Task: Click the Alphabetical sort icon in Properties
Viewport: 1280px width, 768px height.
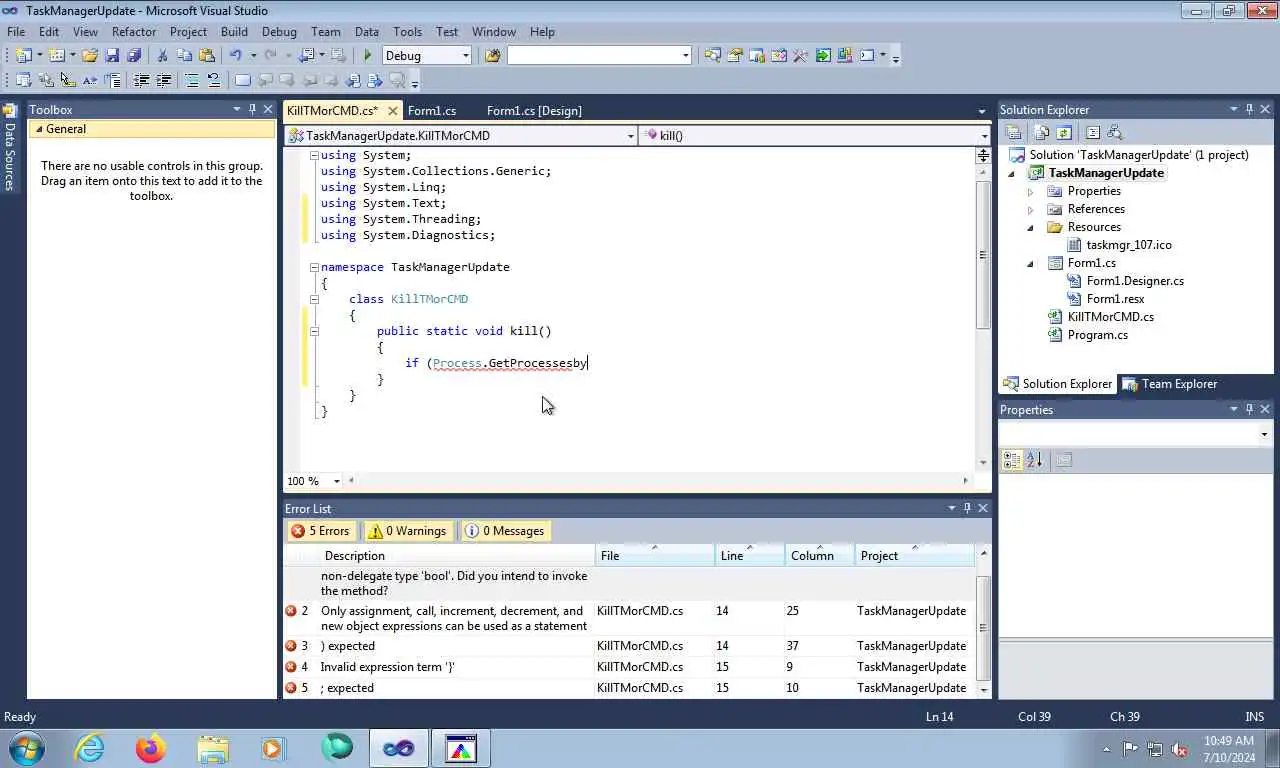Action: pyautogui.click(x=1034, y=460)
